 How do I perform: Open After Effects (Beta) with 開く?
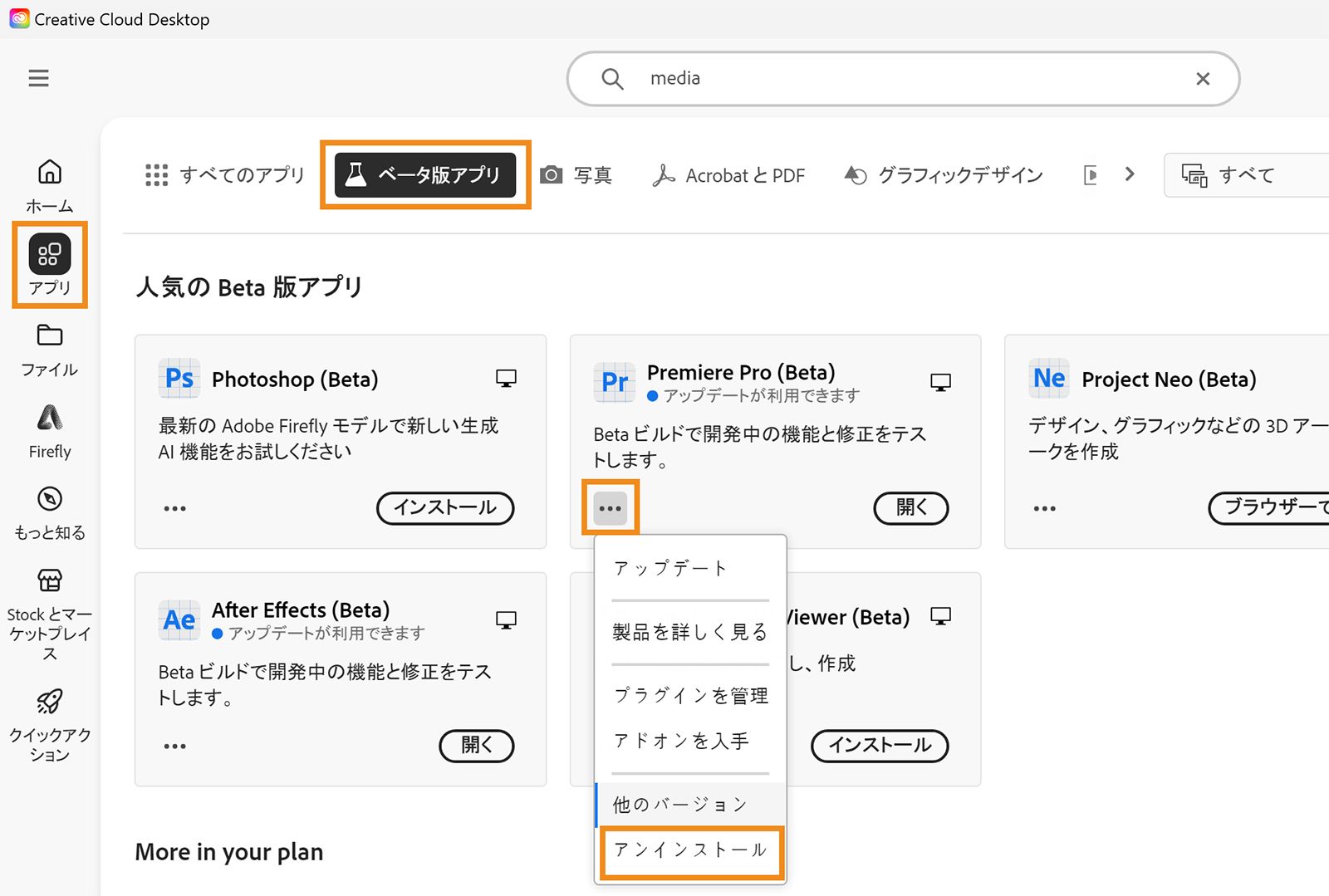[x=477, y=746]
